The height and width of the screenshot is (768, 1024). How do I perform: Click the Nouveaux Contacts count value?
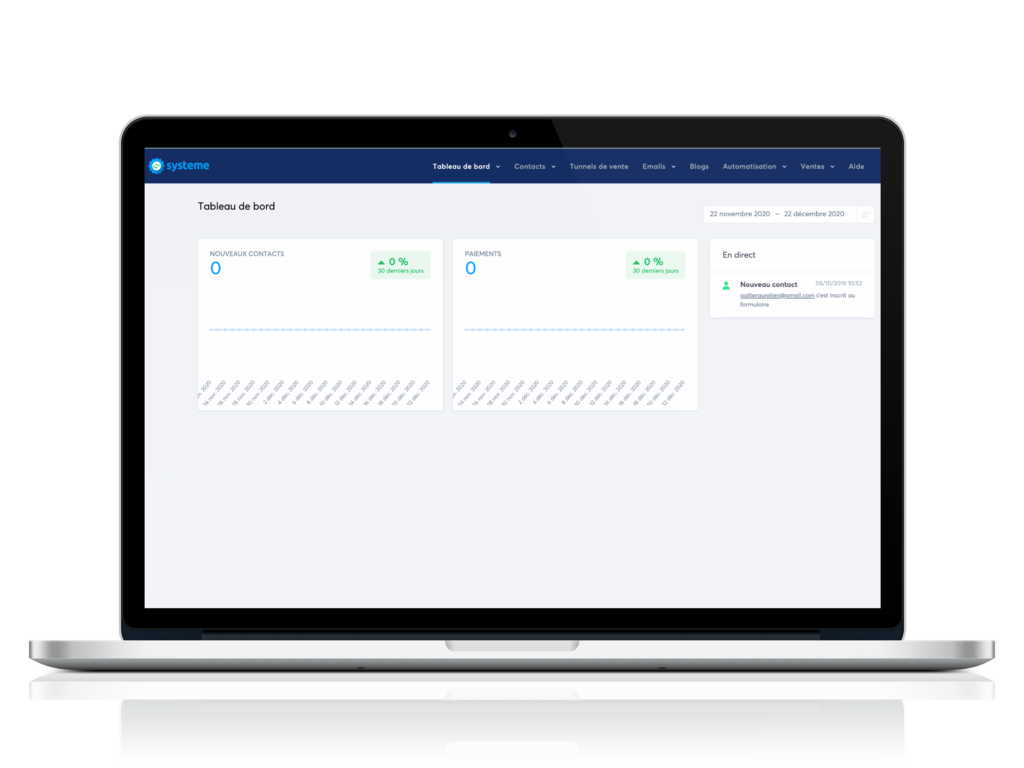[215, 268]
